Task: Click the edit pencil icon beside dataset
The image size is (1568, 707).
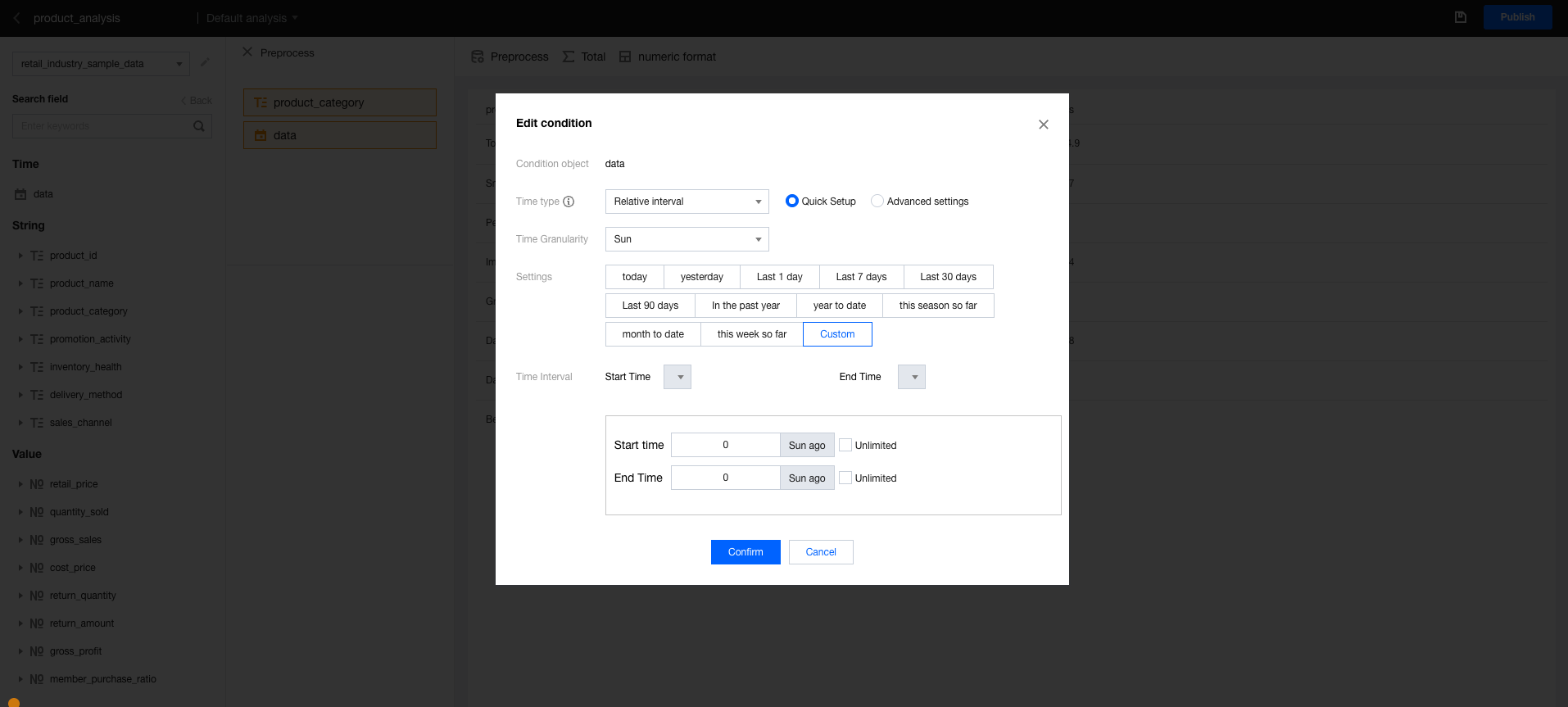Action: pos(205,63)
